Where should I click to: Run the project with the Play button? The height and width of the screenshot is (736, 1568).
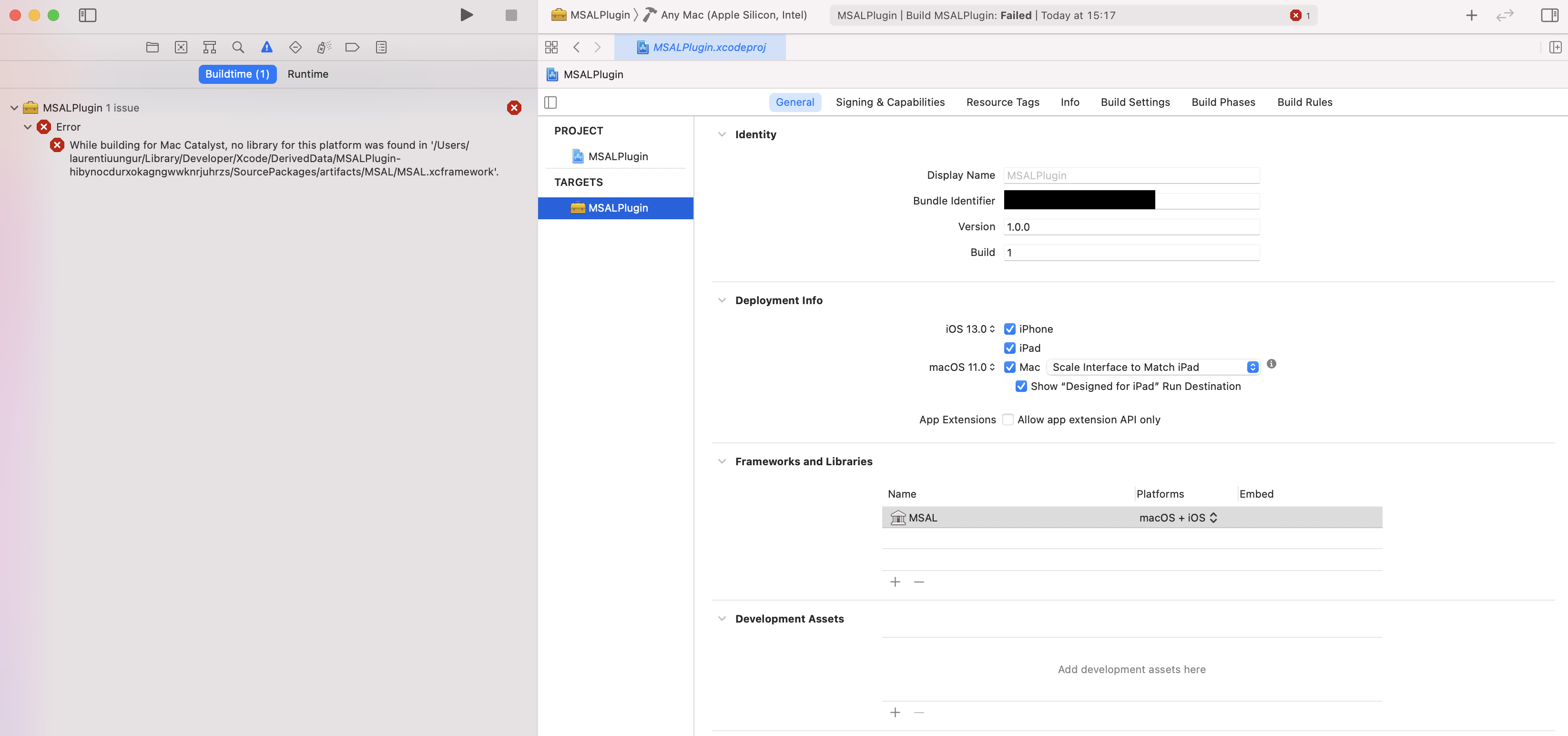pyautogui.click(x=467, y=15)
